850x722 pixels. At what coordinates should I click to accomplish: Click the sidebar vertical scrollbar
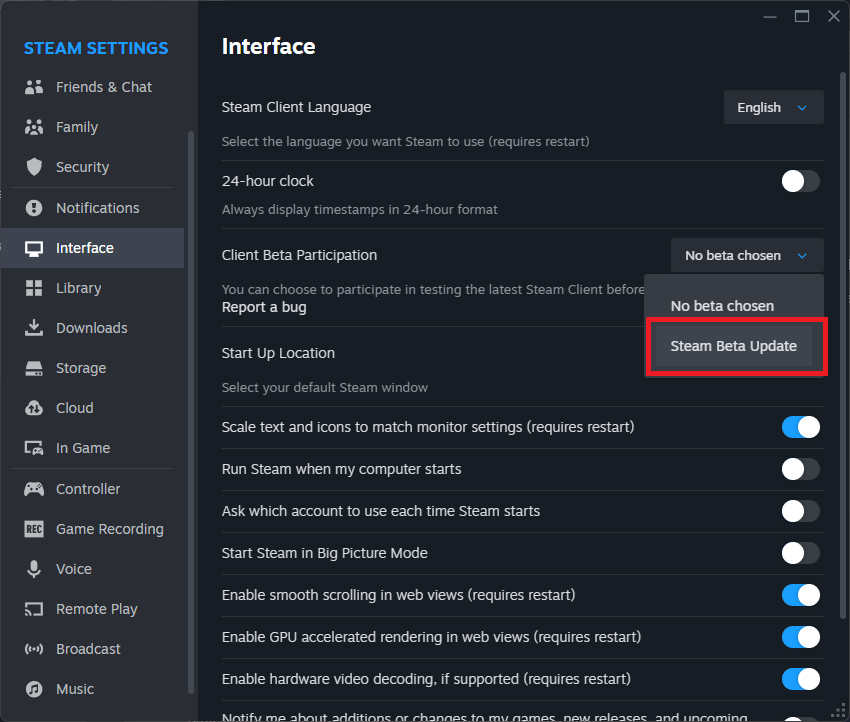190,412
